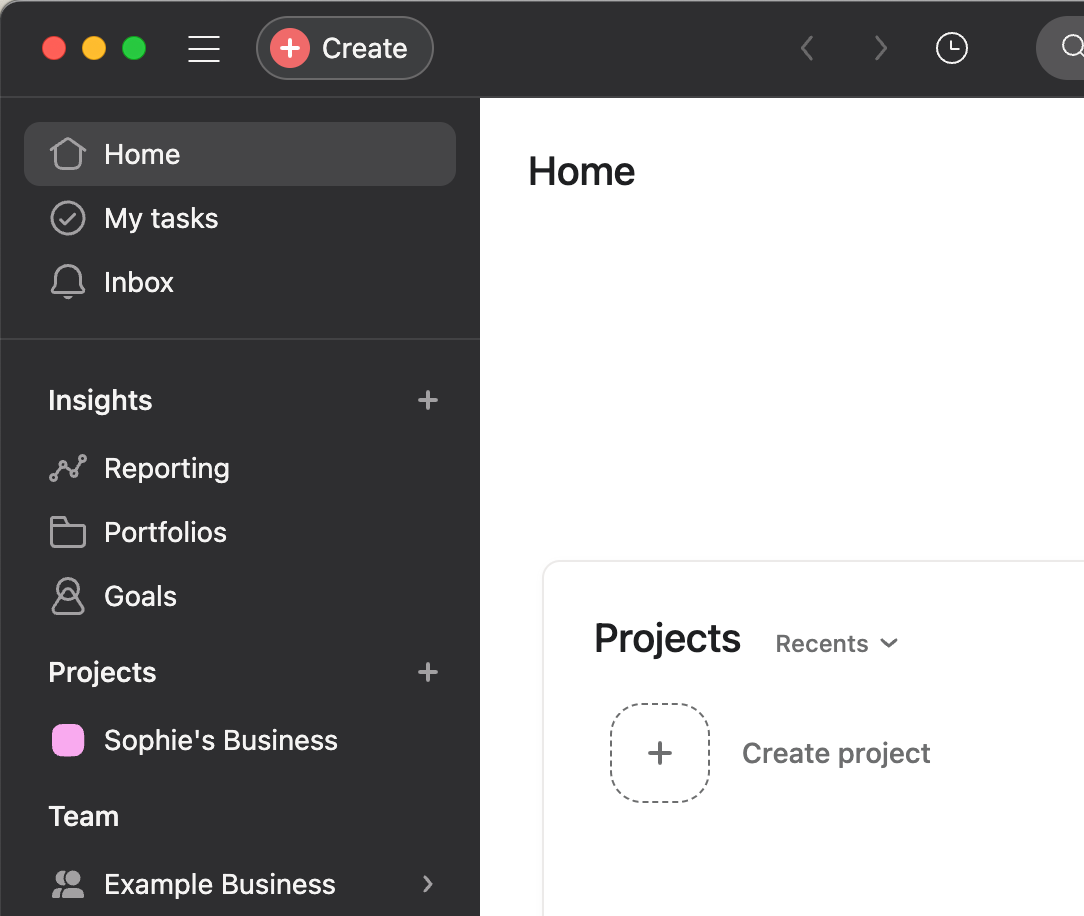
Task: Go back with the left arrow
Action: 807,48
